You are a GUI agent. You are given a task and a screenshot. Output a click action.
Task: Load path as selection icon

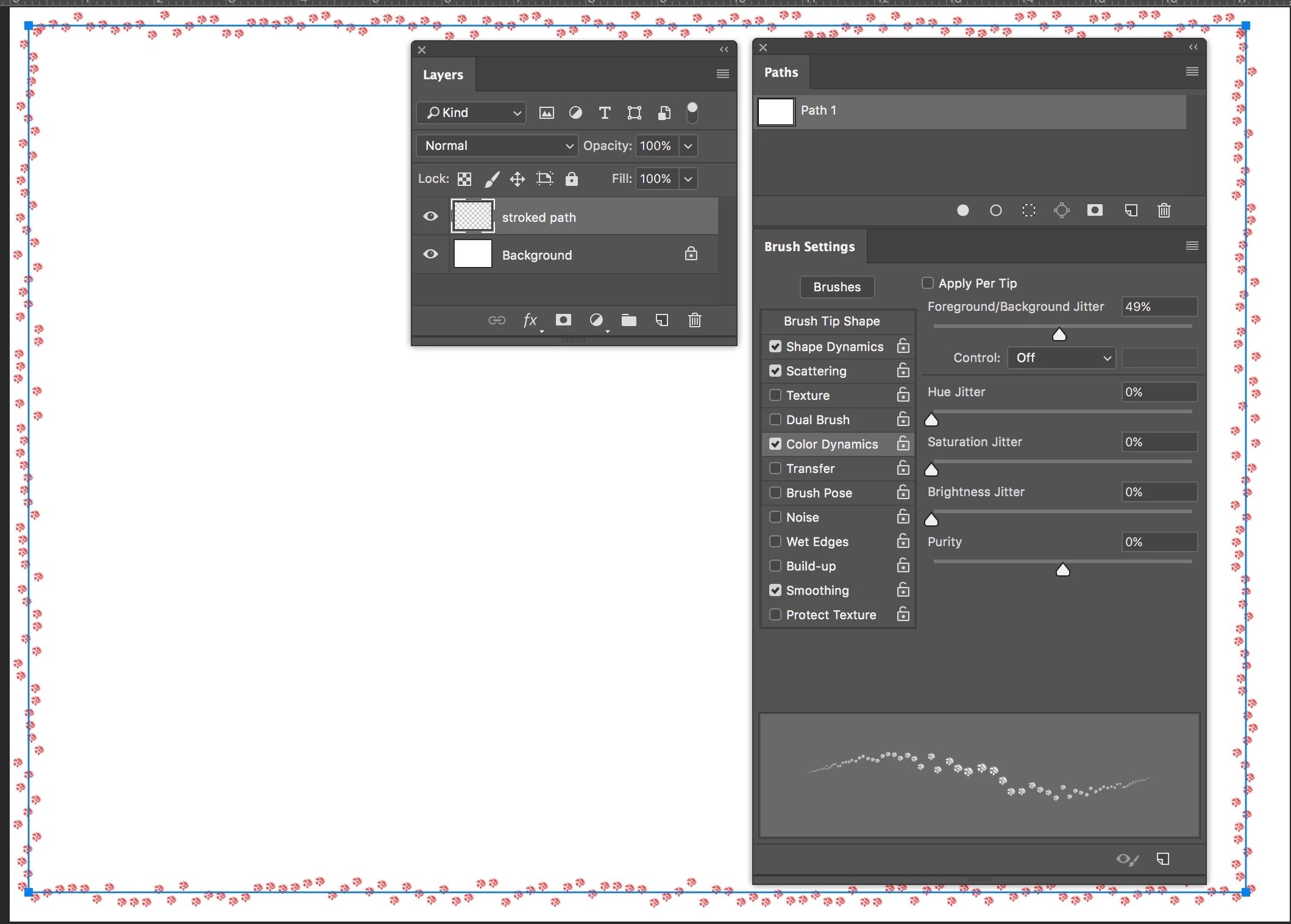click(x=1028, y=210)
